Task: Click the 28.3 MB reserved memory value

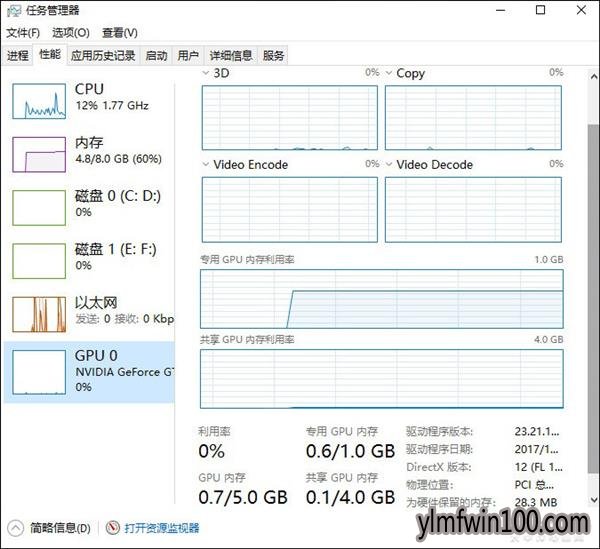Action: click(536, 502)
